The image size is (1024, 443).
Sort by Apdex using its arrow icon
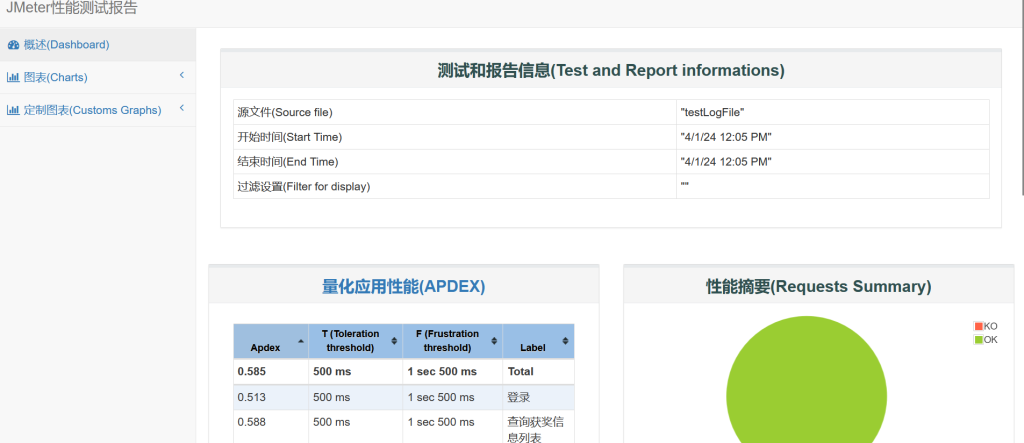click(x=301, y=341)
